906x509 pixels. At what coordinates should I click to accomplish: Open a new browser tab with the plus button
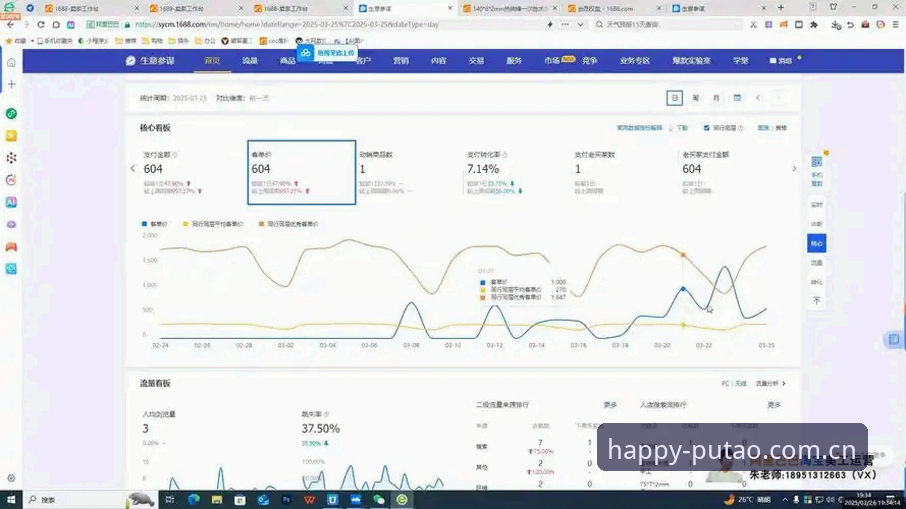click(781, 8)
